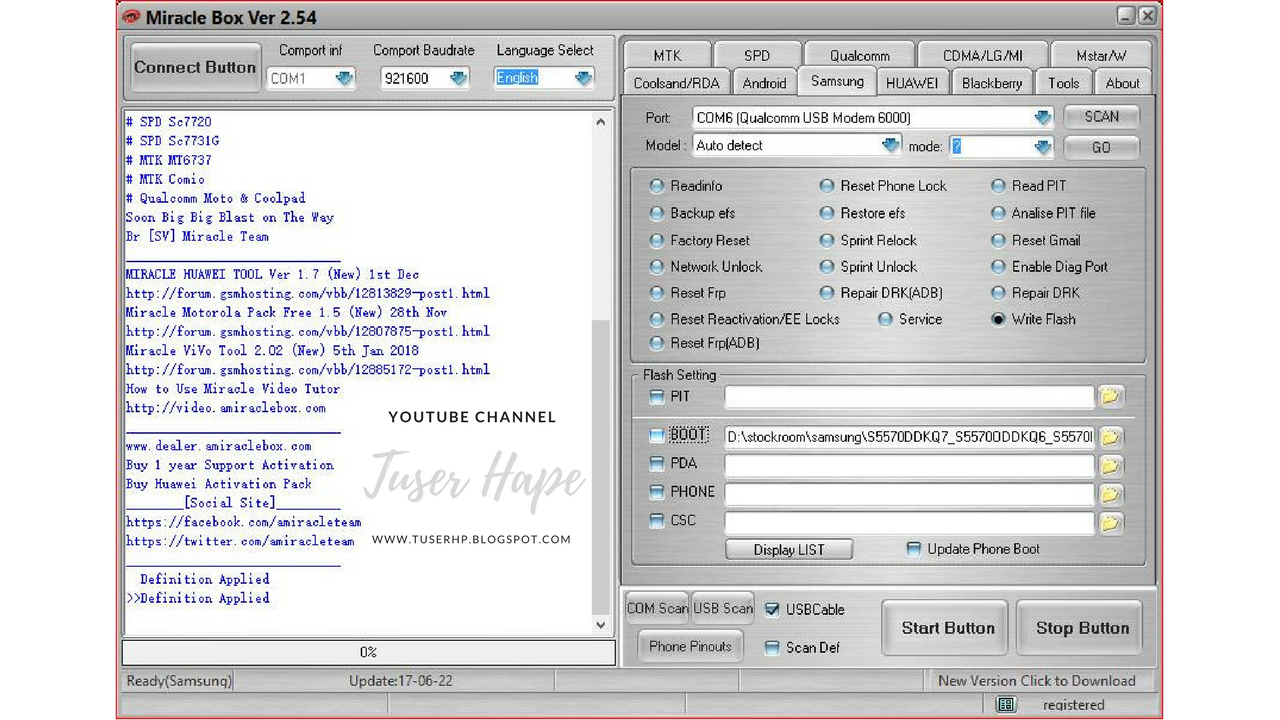1280x720 pixels.
Task: Switch to the Qualcomm tab
Action: point(860,56)
